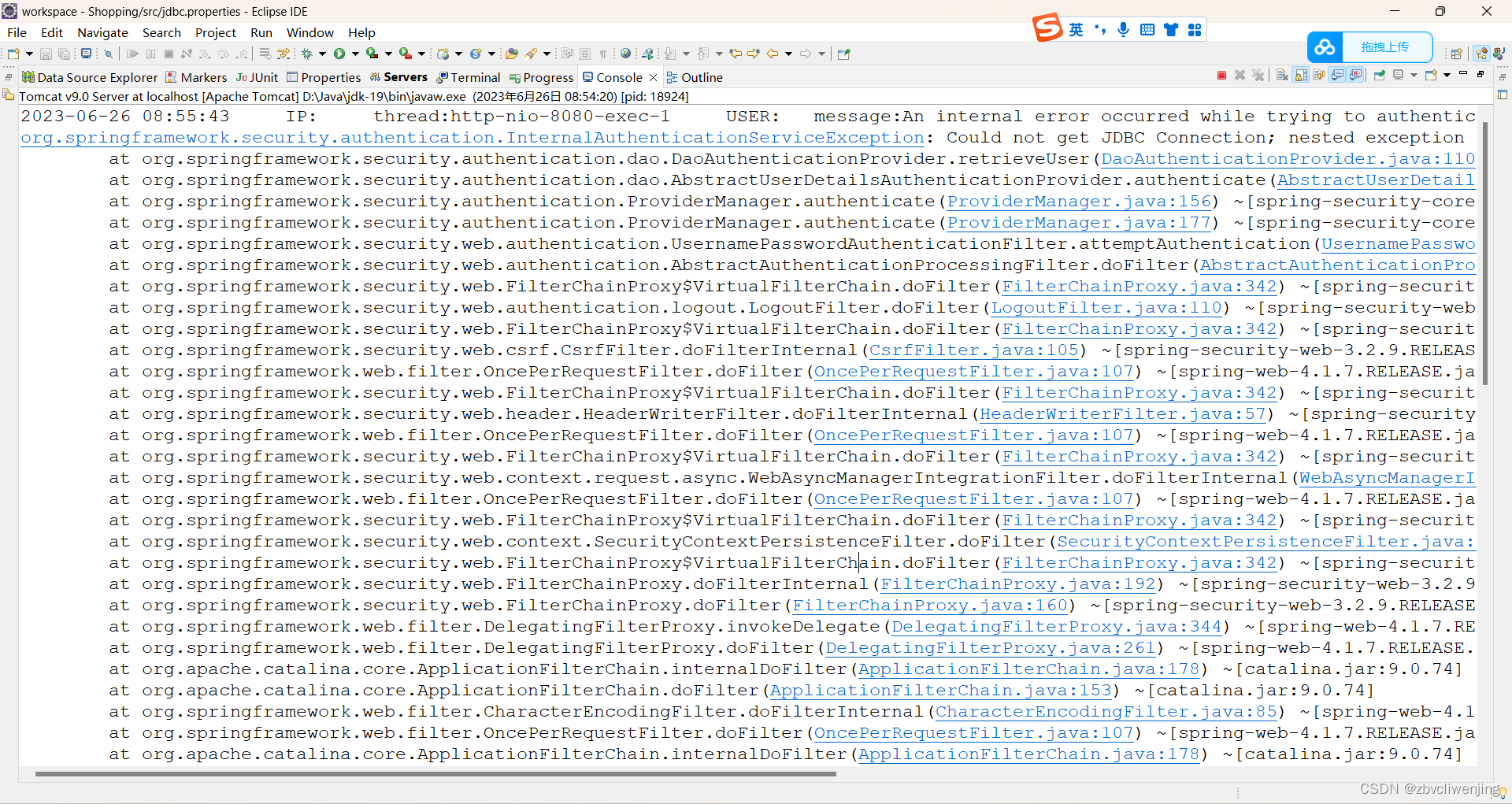Toggle Show Console on standard out change
The image size is (1512, 804).
coord(1337,76)
